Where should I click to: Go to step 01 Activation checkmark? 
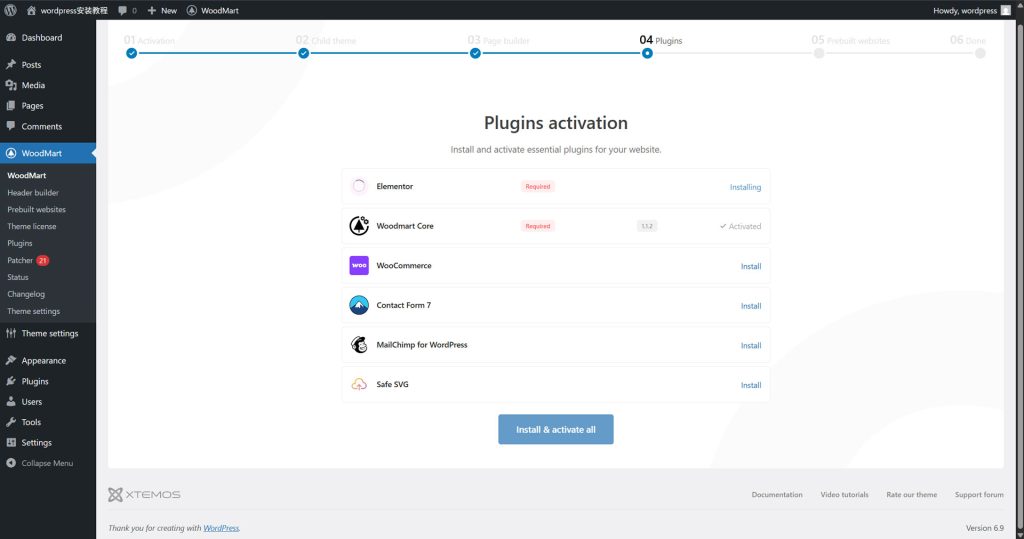[131, 53]
